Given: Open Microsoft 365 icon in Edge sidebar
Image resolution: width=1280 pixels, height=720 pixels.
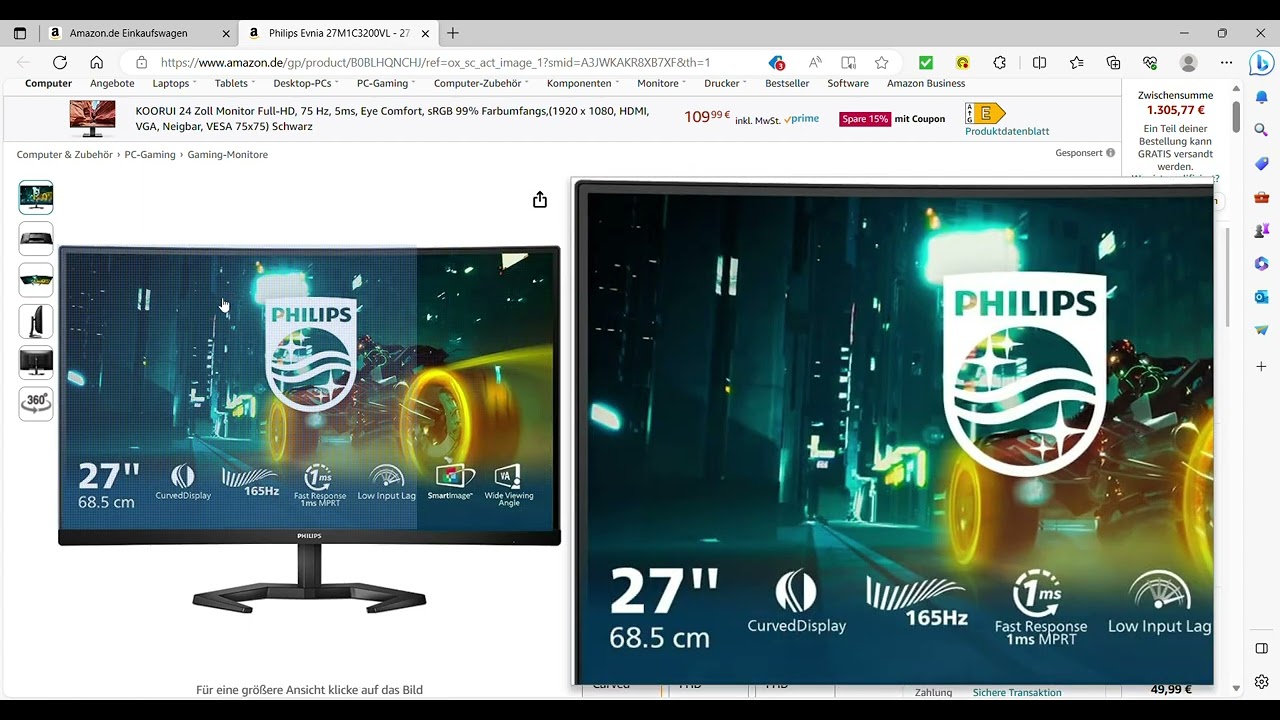Looking at the screenshot, I should (1262, 264).
